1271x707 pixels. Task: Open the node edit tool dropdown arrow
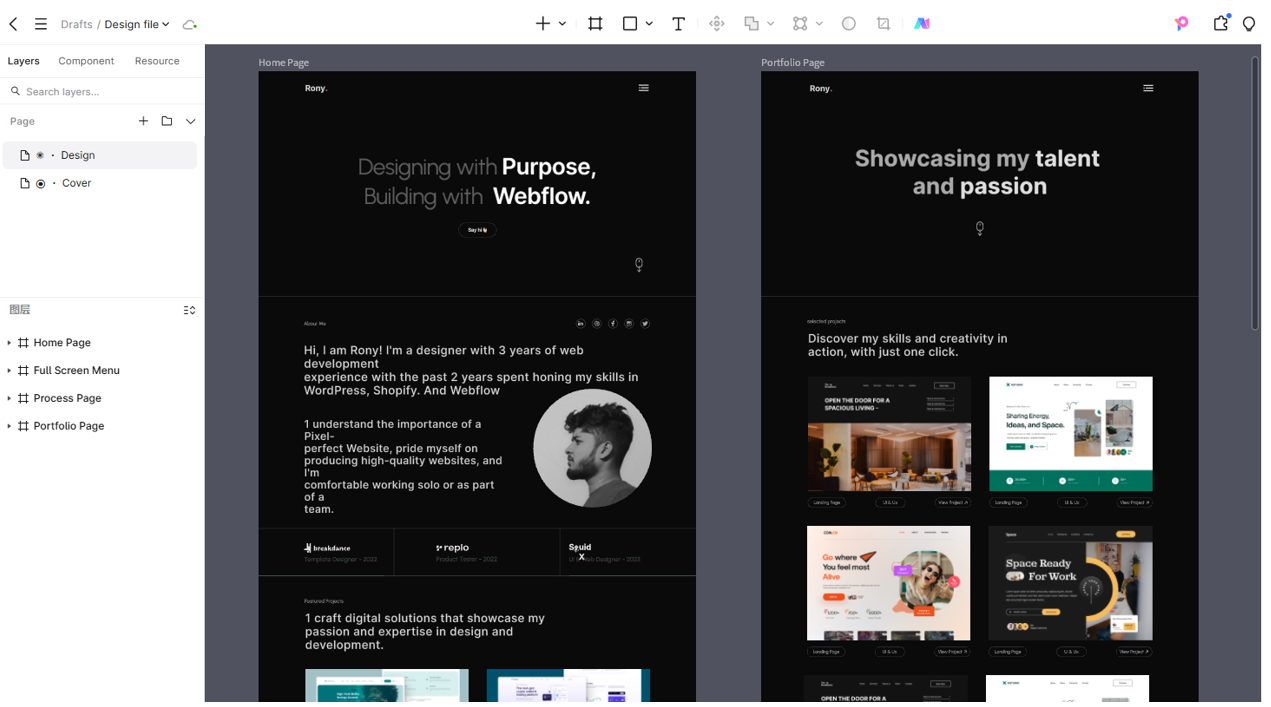819,24
